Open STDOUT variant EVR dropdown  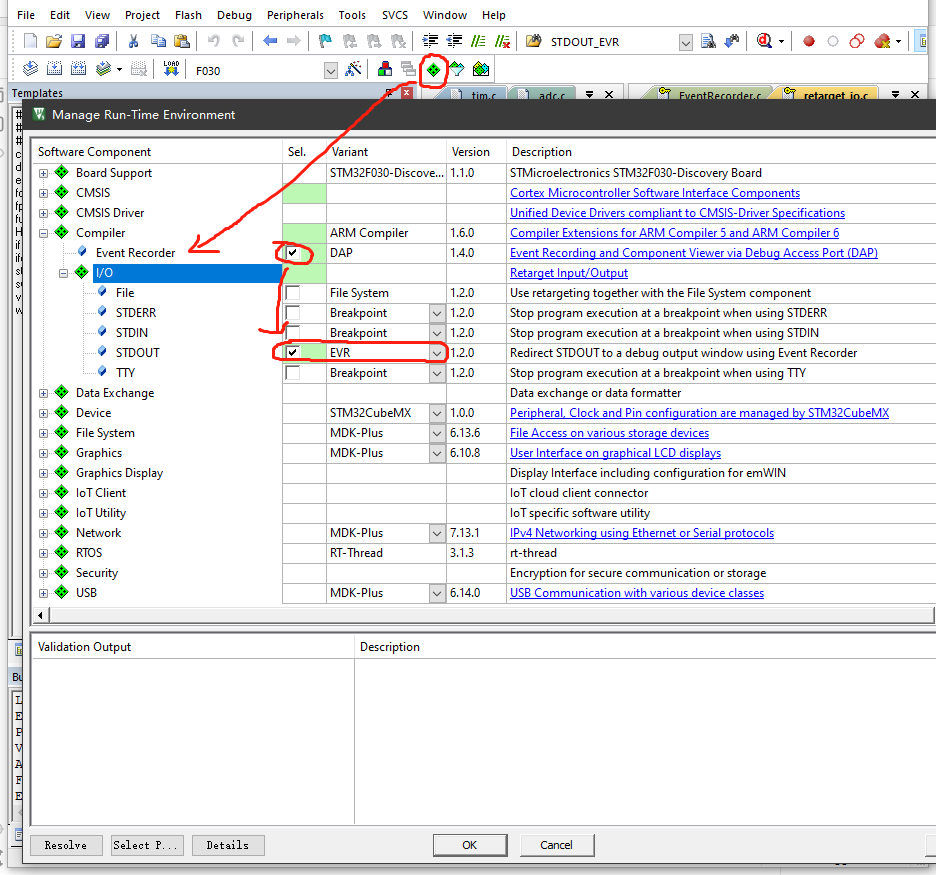437,353
